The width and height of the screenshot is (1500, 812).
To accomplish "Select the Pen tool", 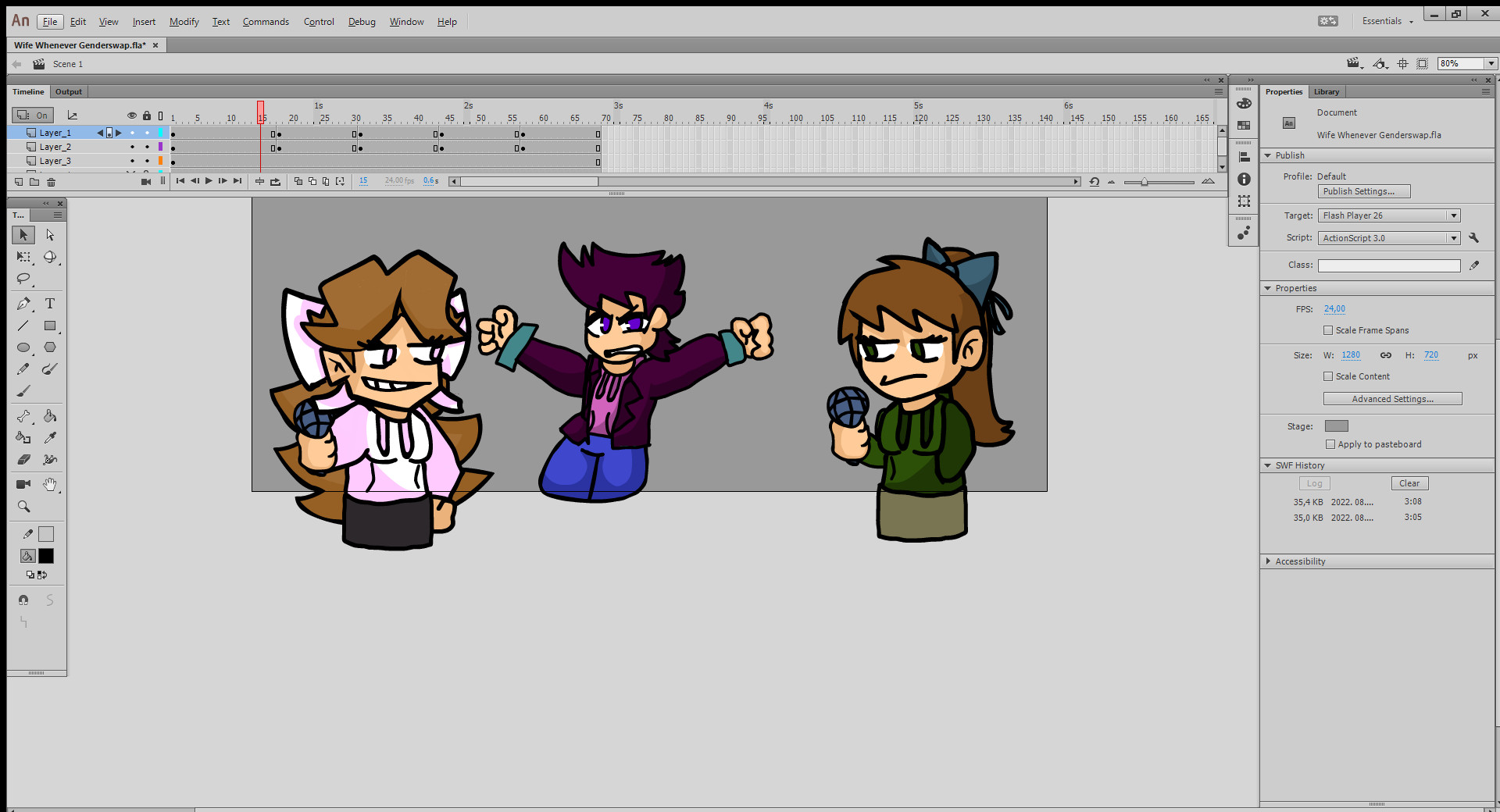I will click(23, 304).
